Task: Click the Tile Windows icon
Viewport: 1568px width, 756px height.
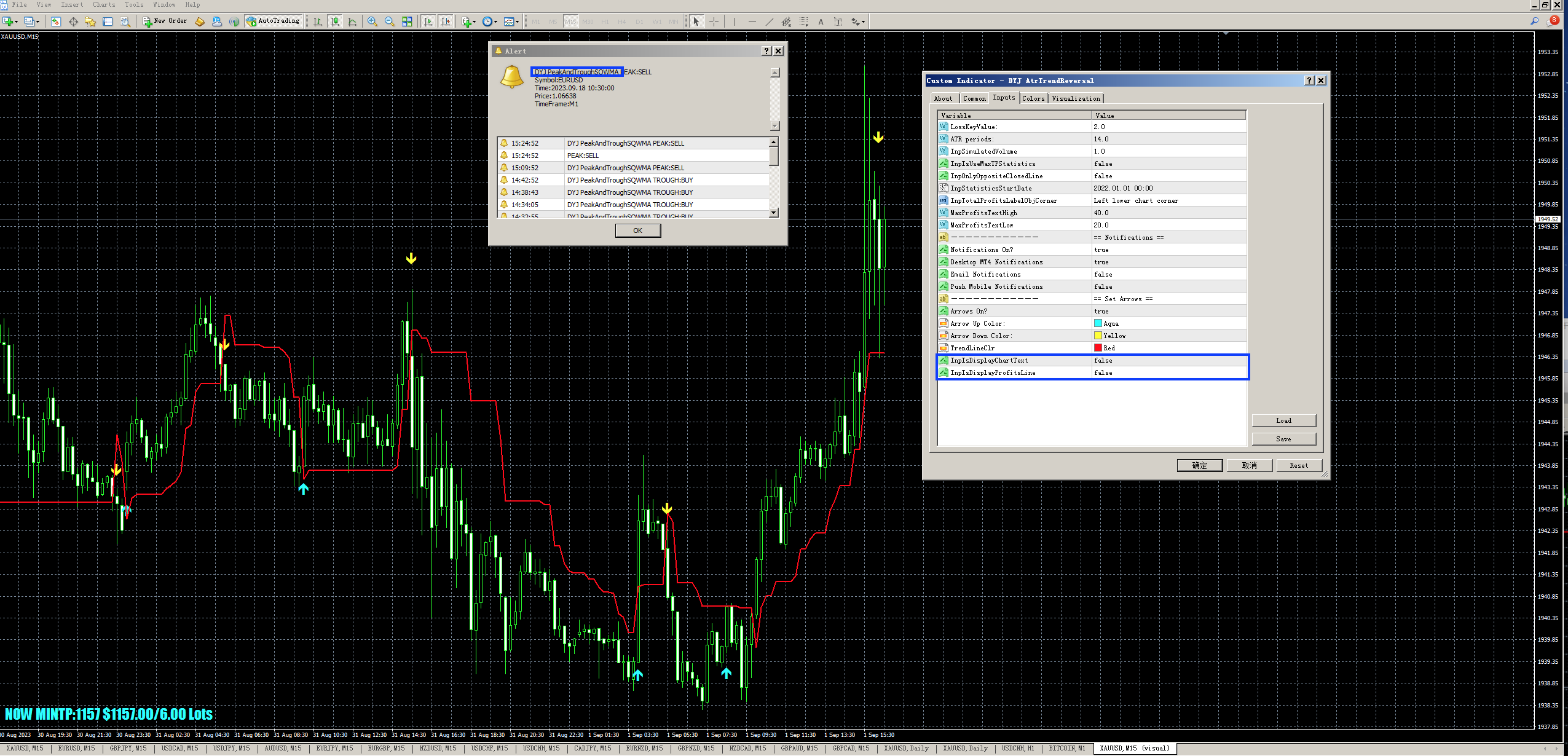Action: pyautogui.click(x=407, y=22)
